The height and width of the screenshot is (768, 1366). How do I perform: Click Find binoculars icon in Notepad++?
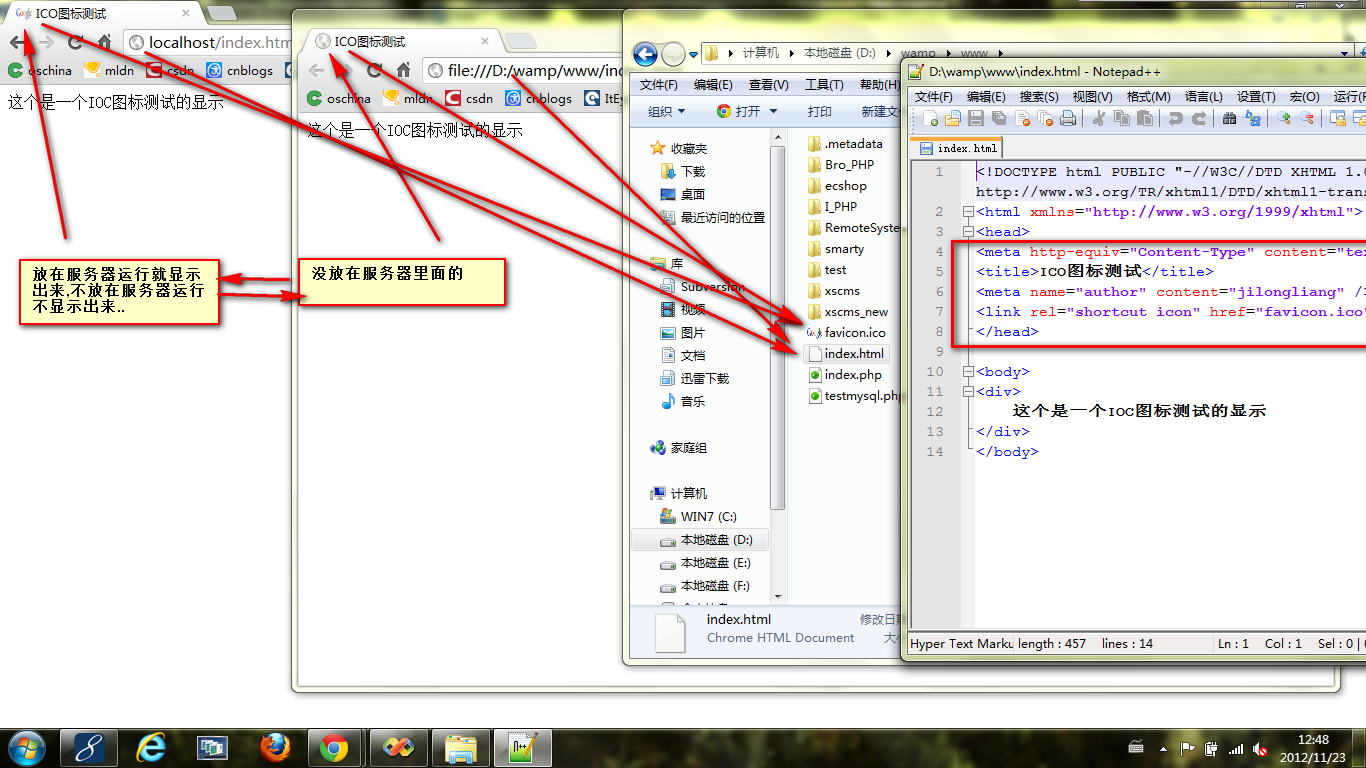coord(1229,118)
